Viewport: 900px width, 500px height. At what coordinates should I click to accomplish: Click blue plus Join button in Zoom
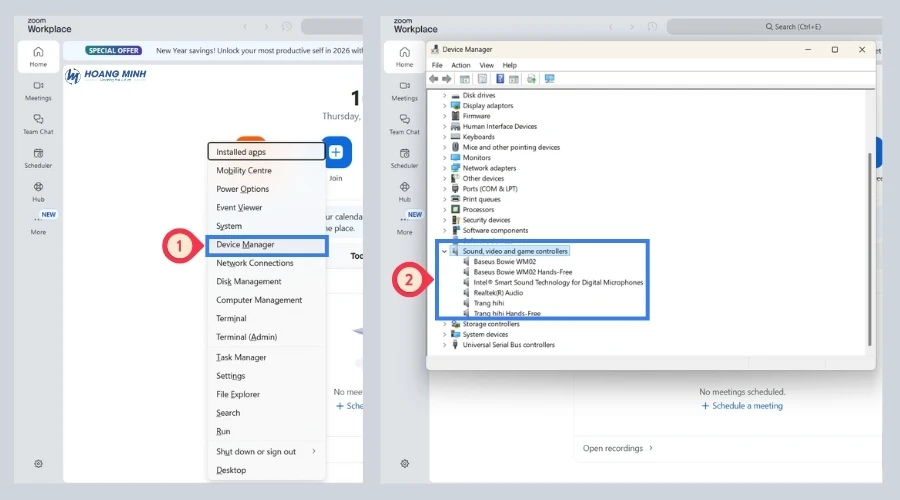coord(336,152)
